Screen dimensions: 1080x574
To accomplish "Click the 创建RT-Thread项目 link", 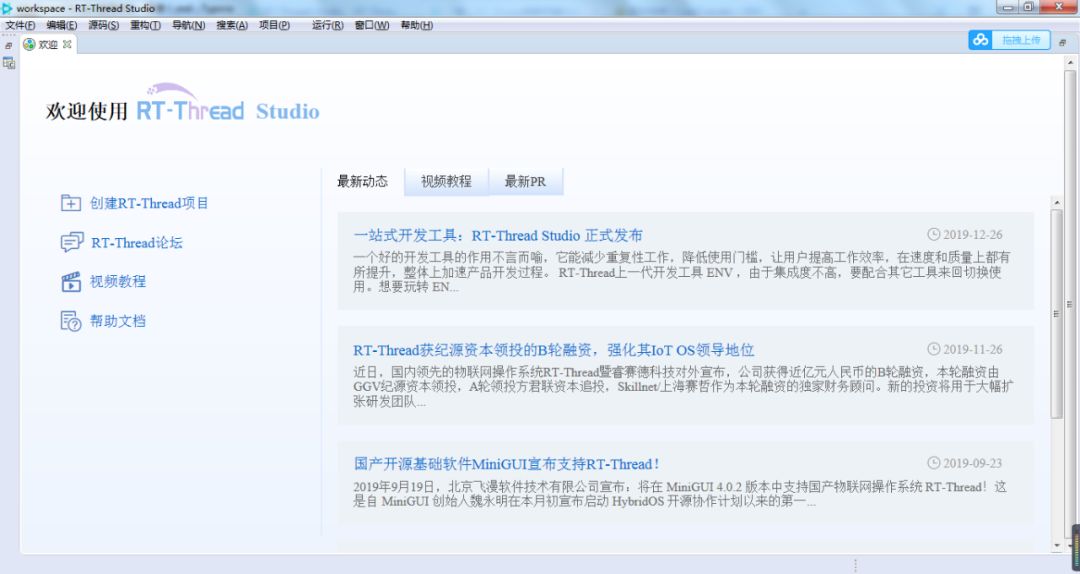I will pos(149,203).
